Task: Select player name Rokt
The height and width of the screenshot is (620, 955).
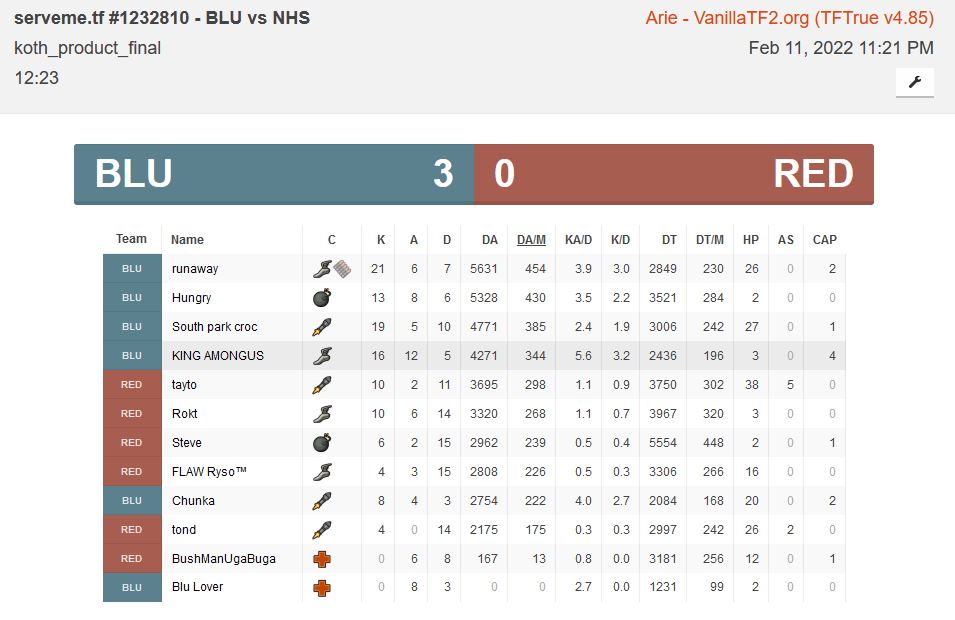Action: pos(185,414)
